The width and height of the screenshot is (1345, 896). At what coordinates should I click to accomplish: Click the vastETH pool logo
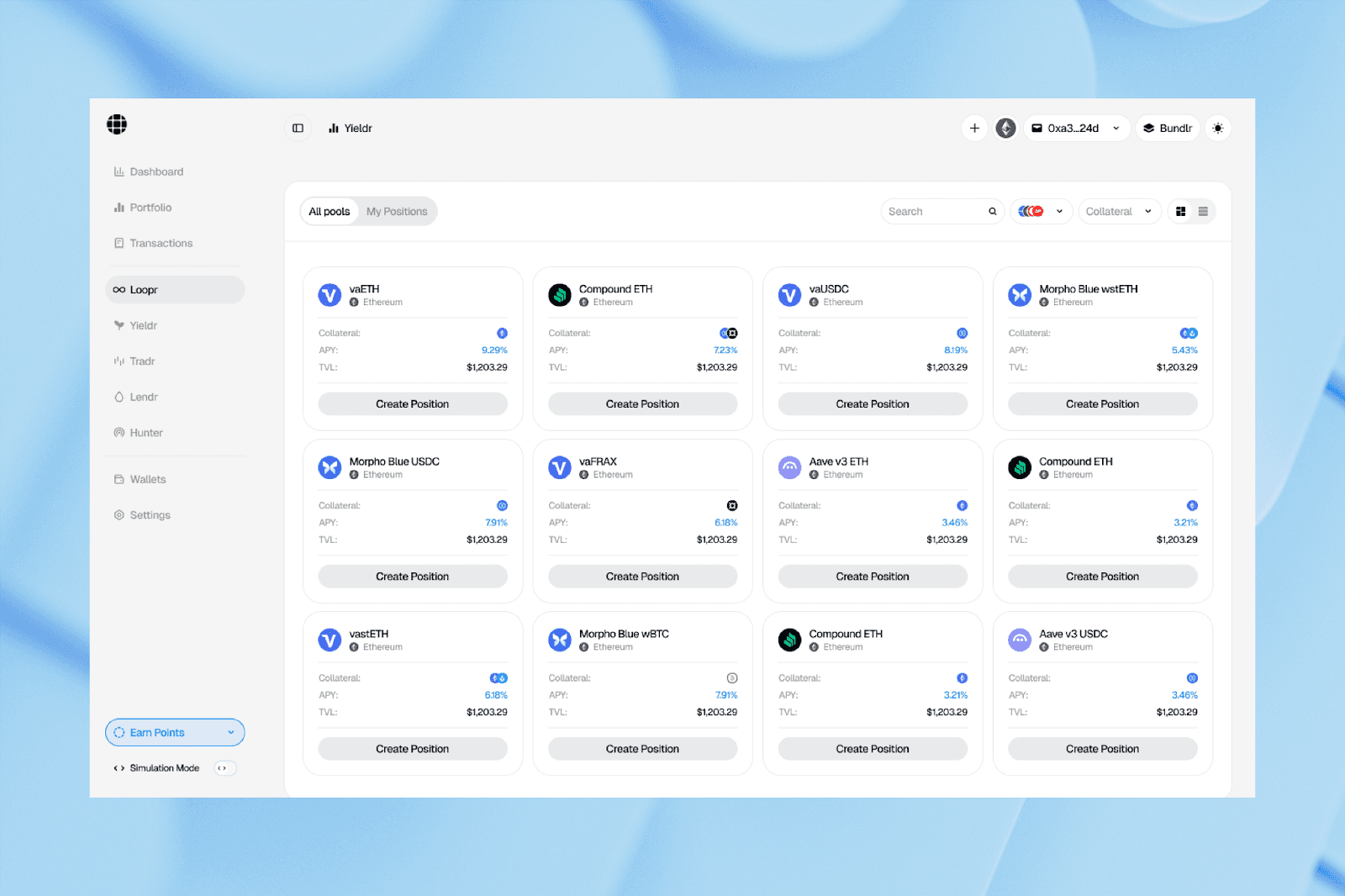(330, 640)
